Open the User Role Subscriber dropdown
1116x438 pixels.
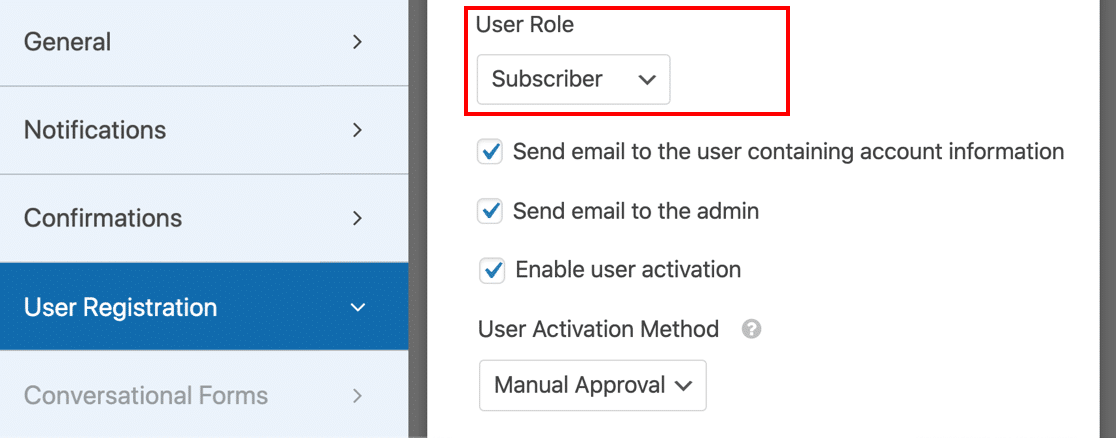[573, 79]
